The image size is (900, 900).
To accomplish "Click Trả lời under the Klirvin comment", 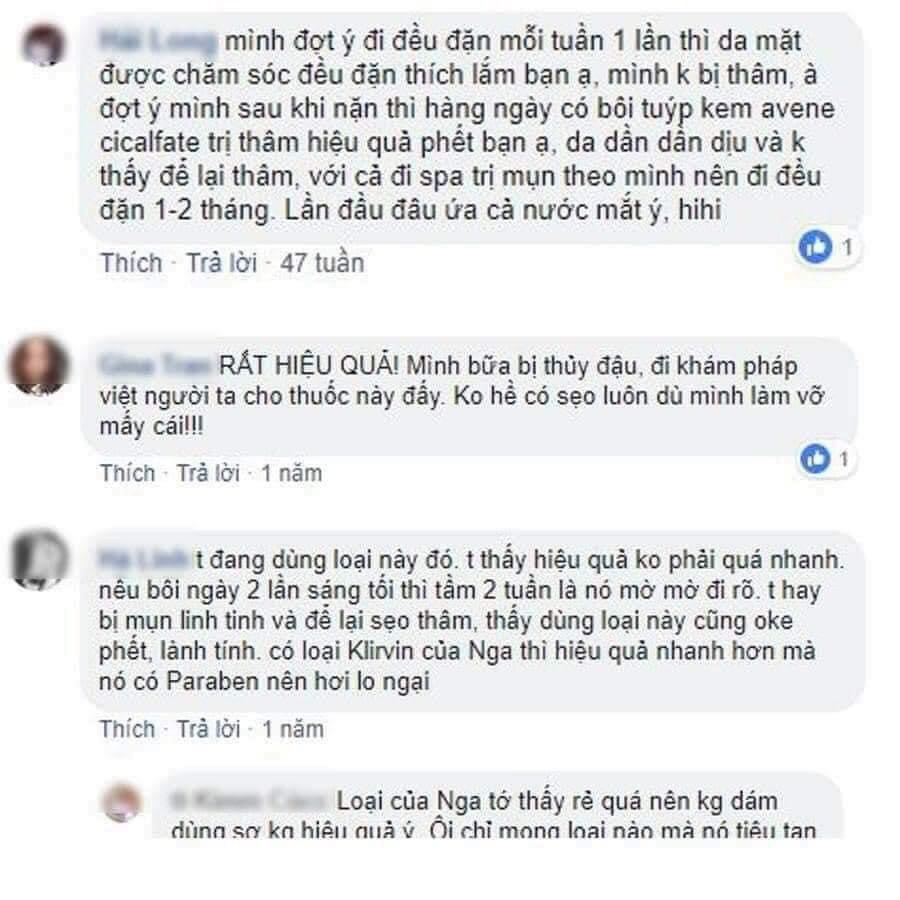I will [x=208, y=729].
